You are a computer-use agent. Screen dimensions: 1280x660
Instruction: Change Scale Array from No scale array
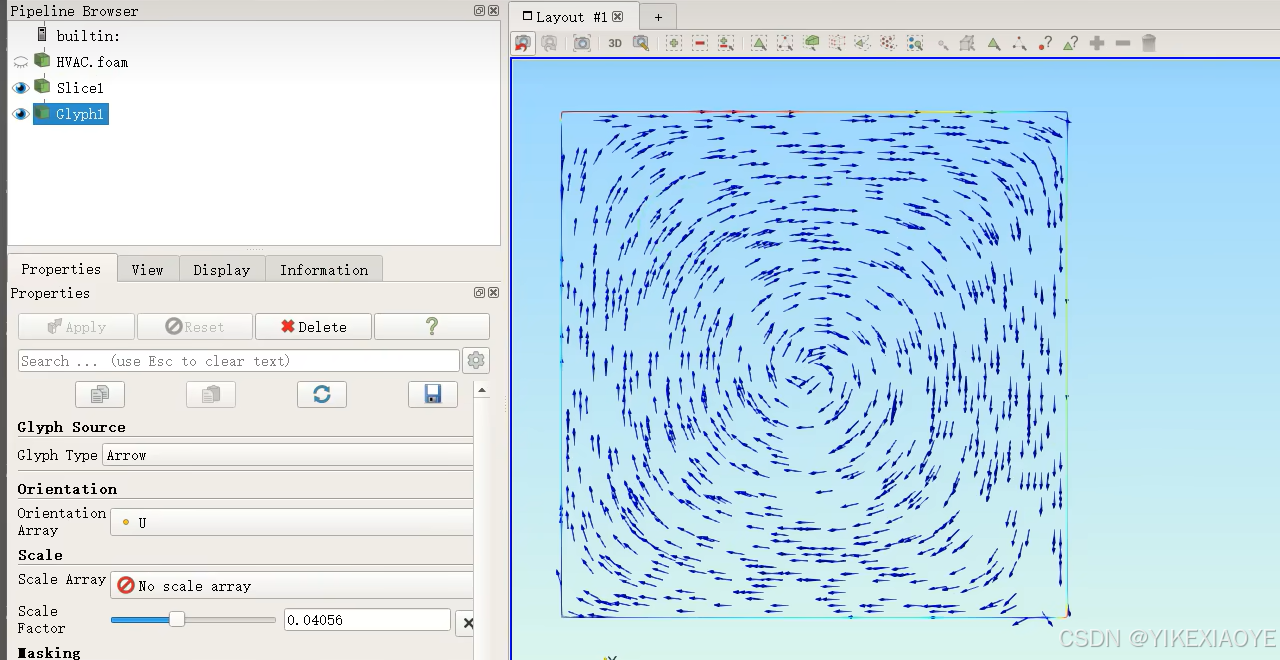[x=291, y=585]
